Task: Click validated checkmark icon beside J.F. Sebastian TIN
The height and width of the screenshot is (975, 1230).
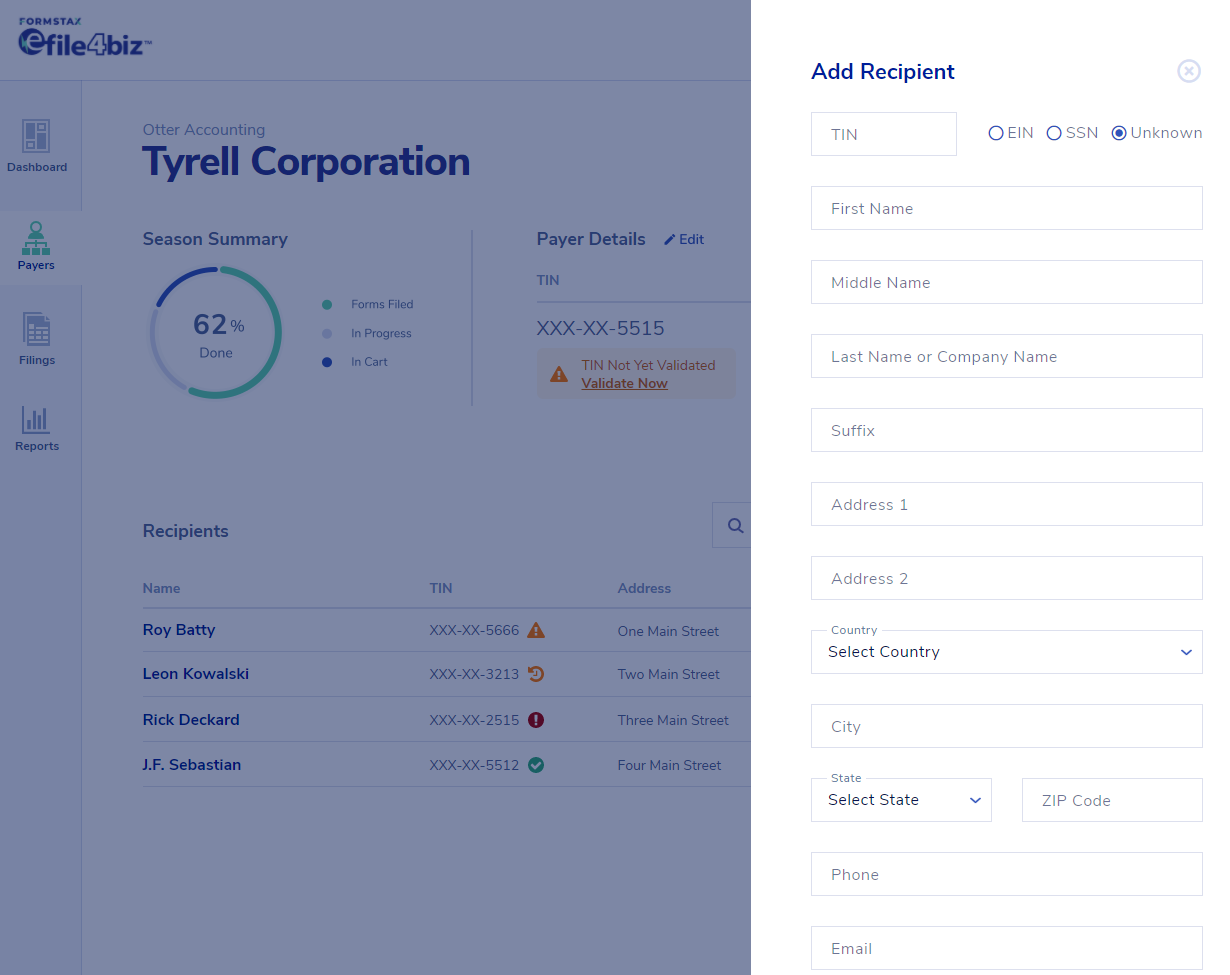Action: [536, 765]
